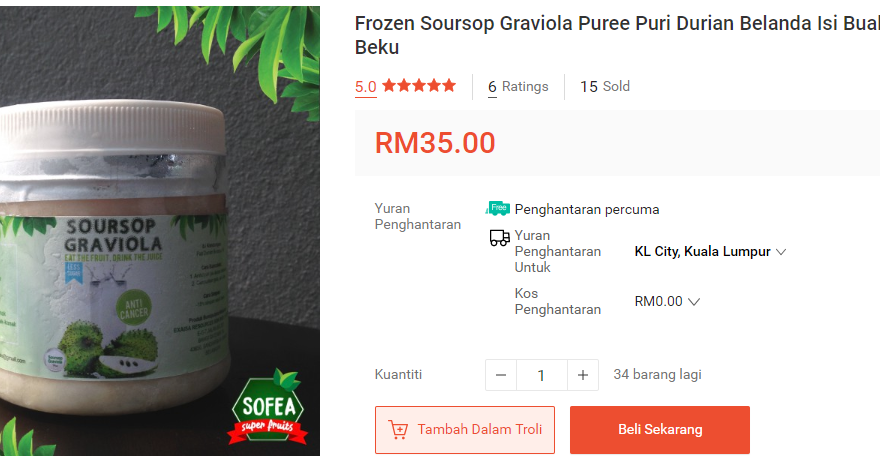The image size is (880, 462).
Task: Click the five-star rating stars
Action: coord(419,86)
